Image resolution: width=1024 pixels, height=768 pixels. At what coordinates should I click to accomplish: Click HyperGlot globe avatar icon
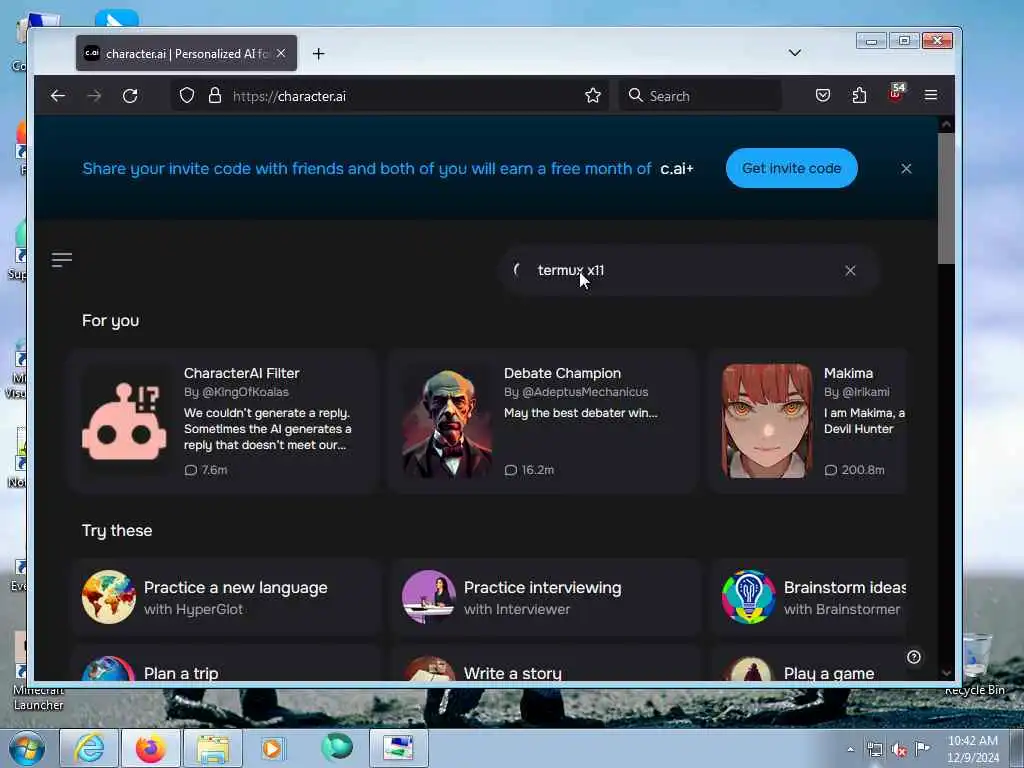(108, 597)
